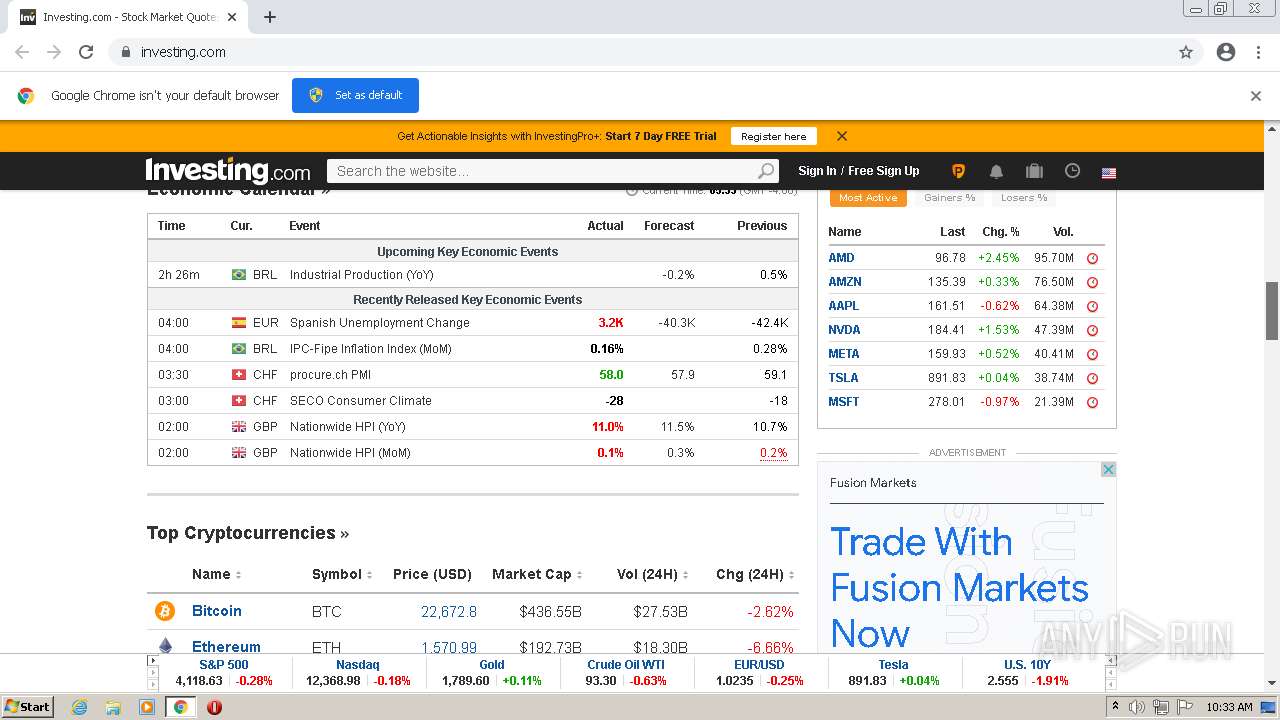Viewport: 1280px width, 720px height.
Task: Select the Most Active tab
Action: (868, 198)
